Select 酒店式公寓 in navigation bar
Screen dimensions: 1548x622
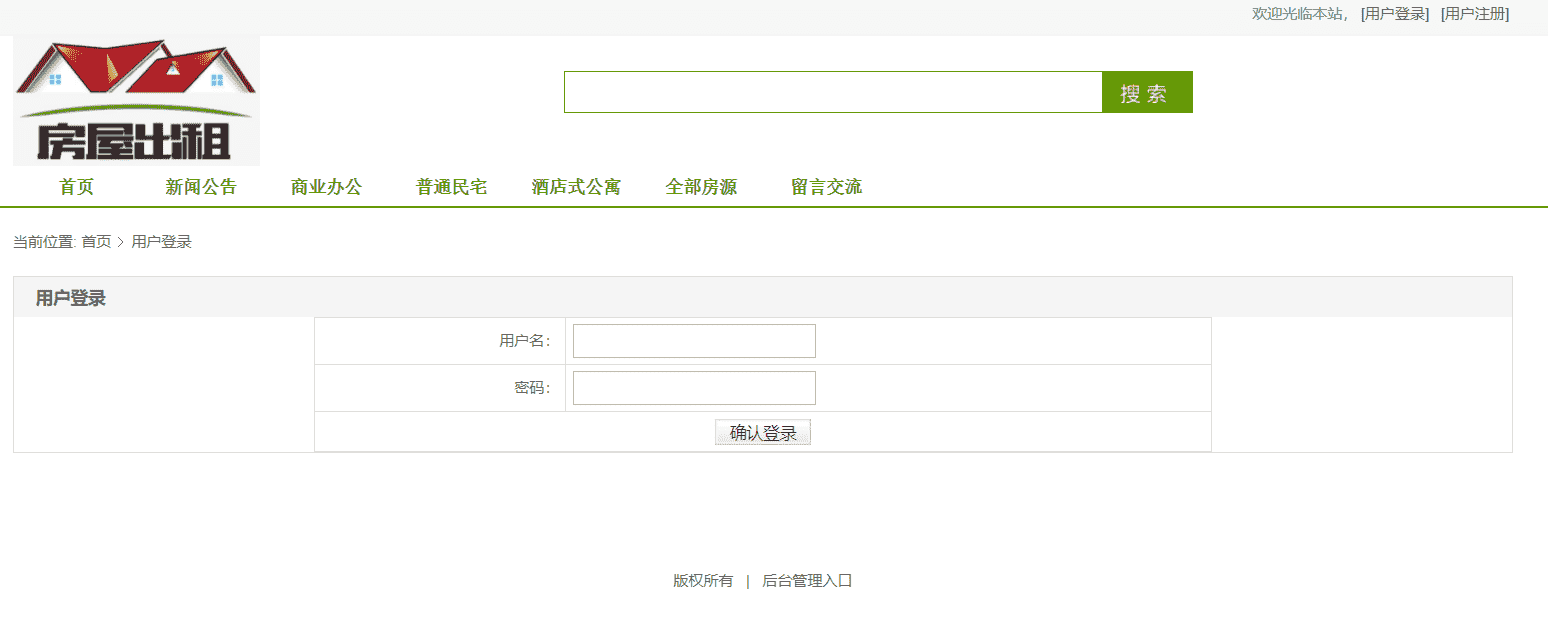[x=576, y=187]
